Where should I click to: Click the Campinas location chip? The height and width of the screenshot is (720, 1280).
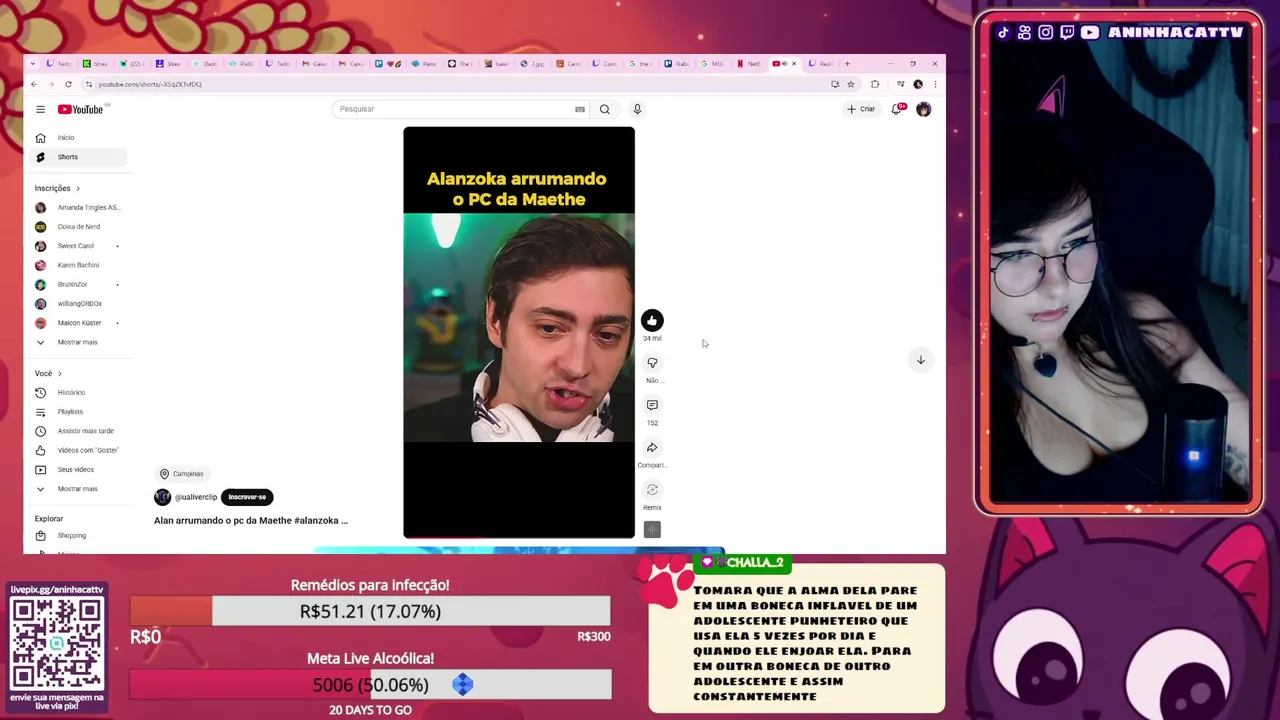point(182,474)
